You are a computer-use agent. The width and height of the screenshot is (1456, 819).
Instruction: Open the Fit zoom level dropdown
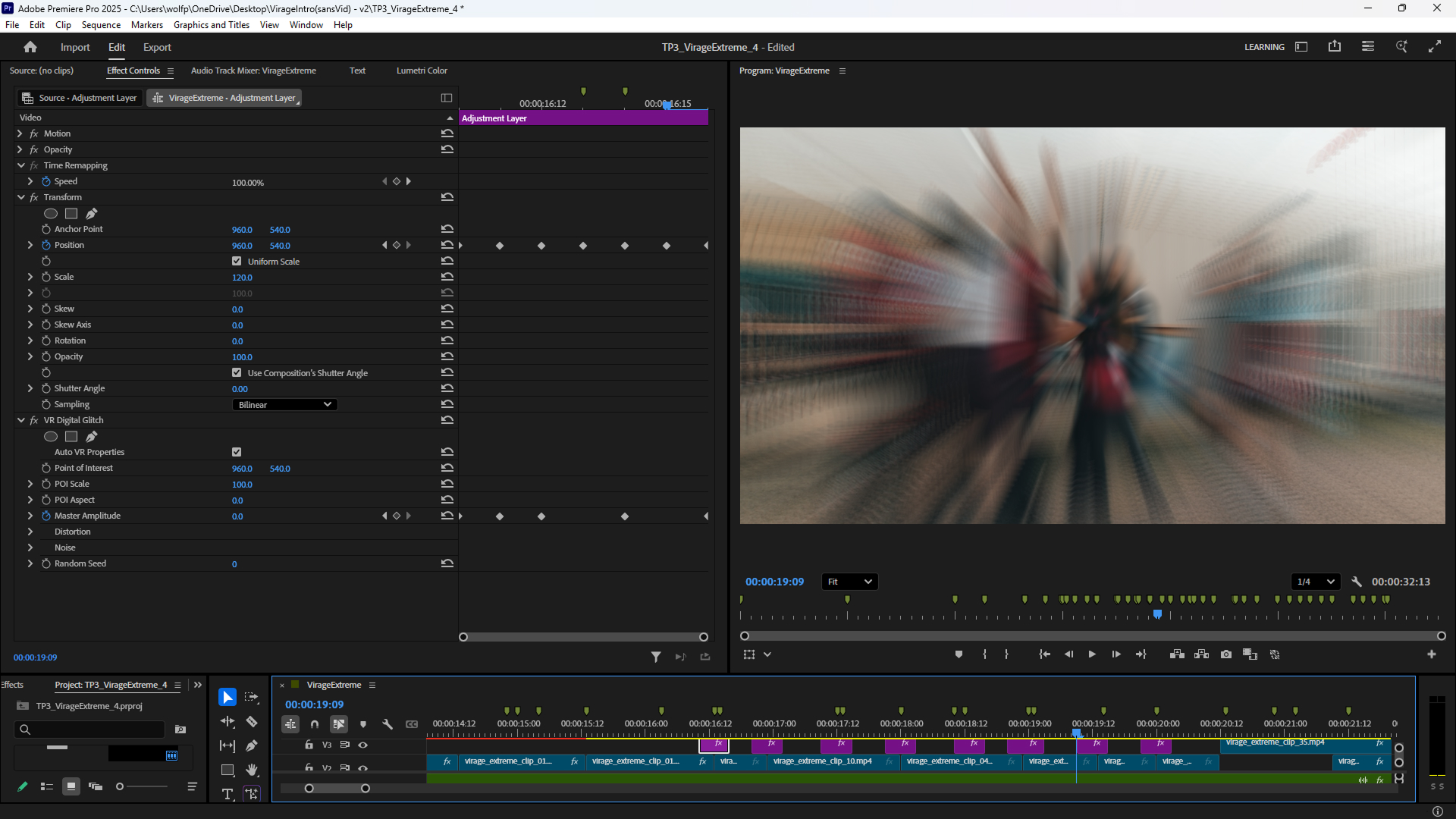pos(850,582)
